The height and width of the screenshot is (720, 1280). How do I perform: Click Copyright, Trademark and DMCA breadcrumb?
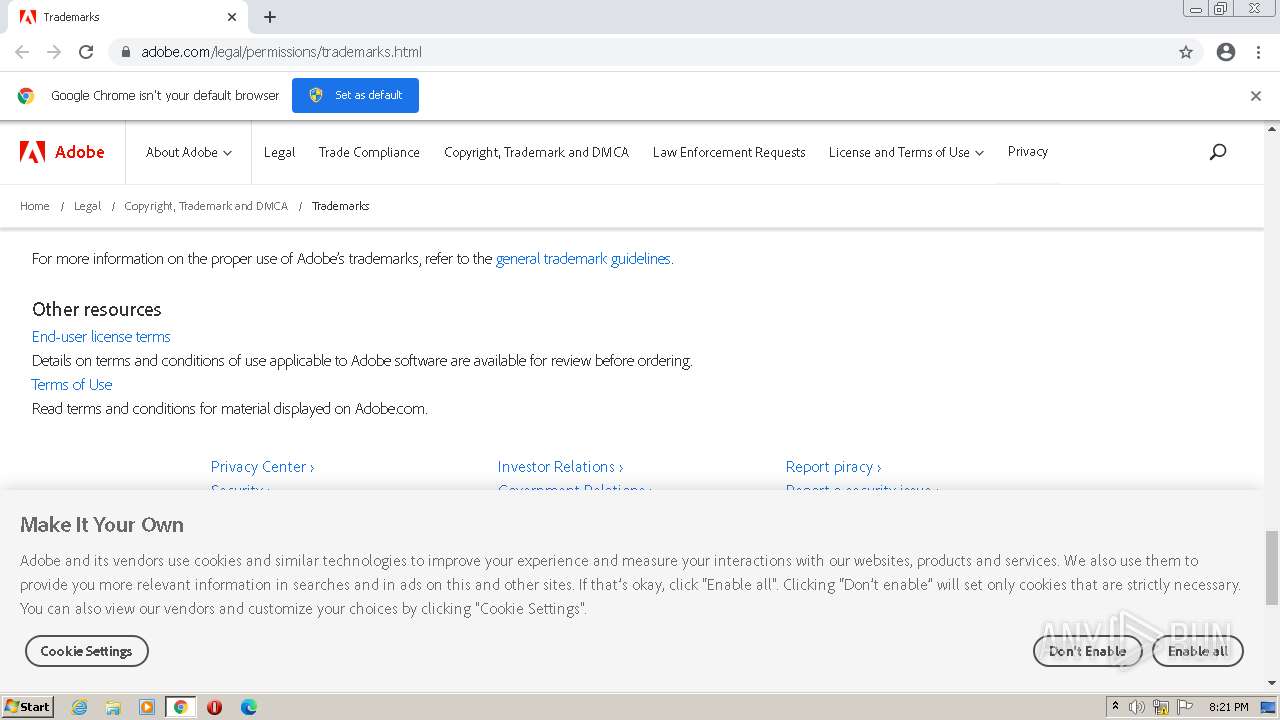(x=206, y=206)
